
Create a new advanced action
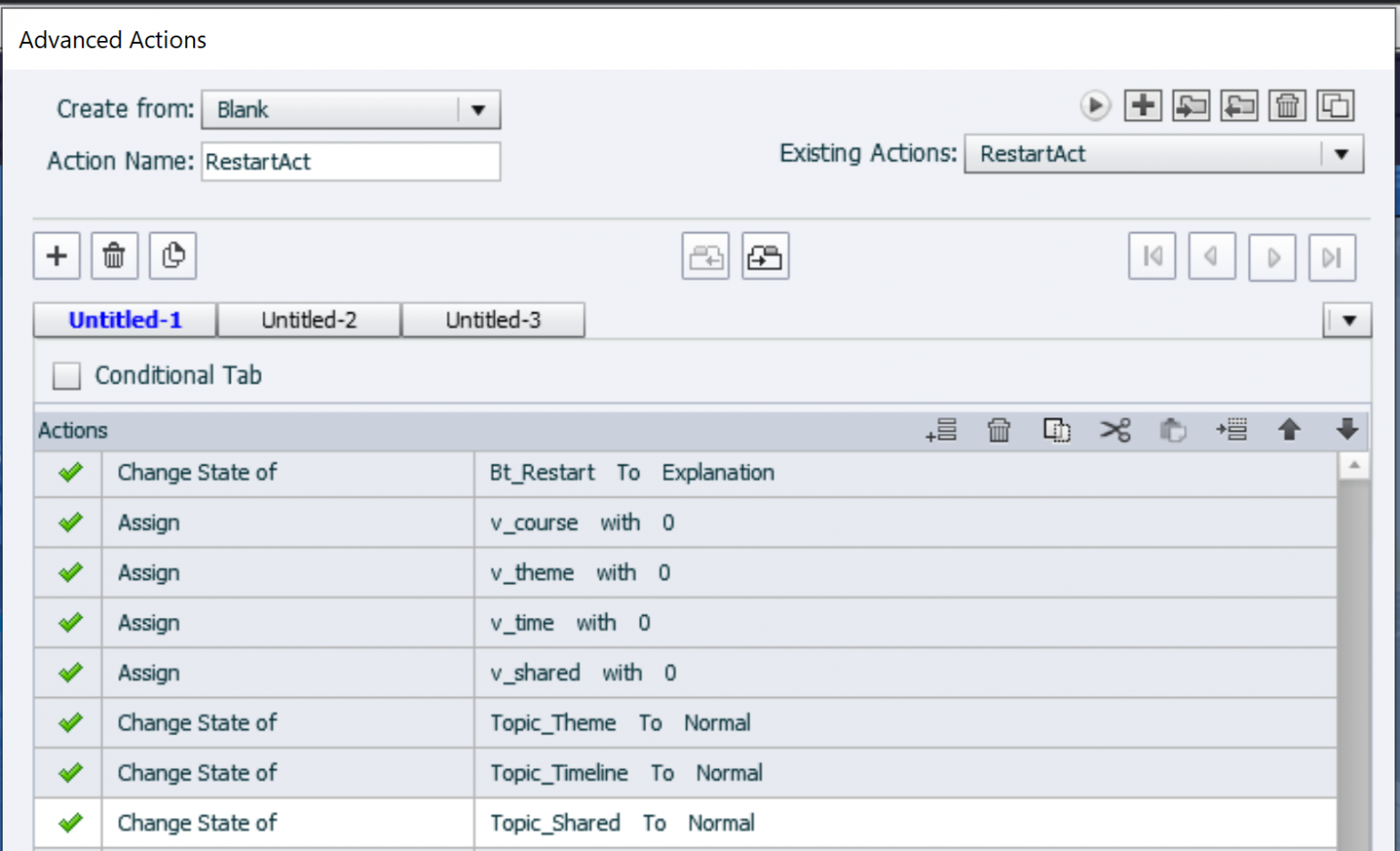point(1143,105)
